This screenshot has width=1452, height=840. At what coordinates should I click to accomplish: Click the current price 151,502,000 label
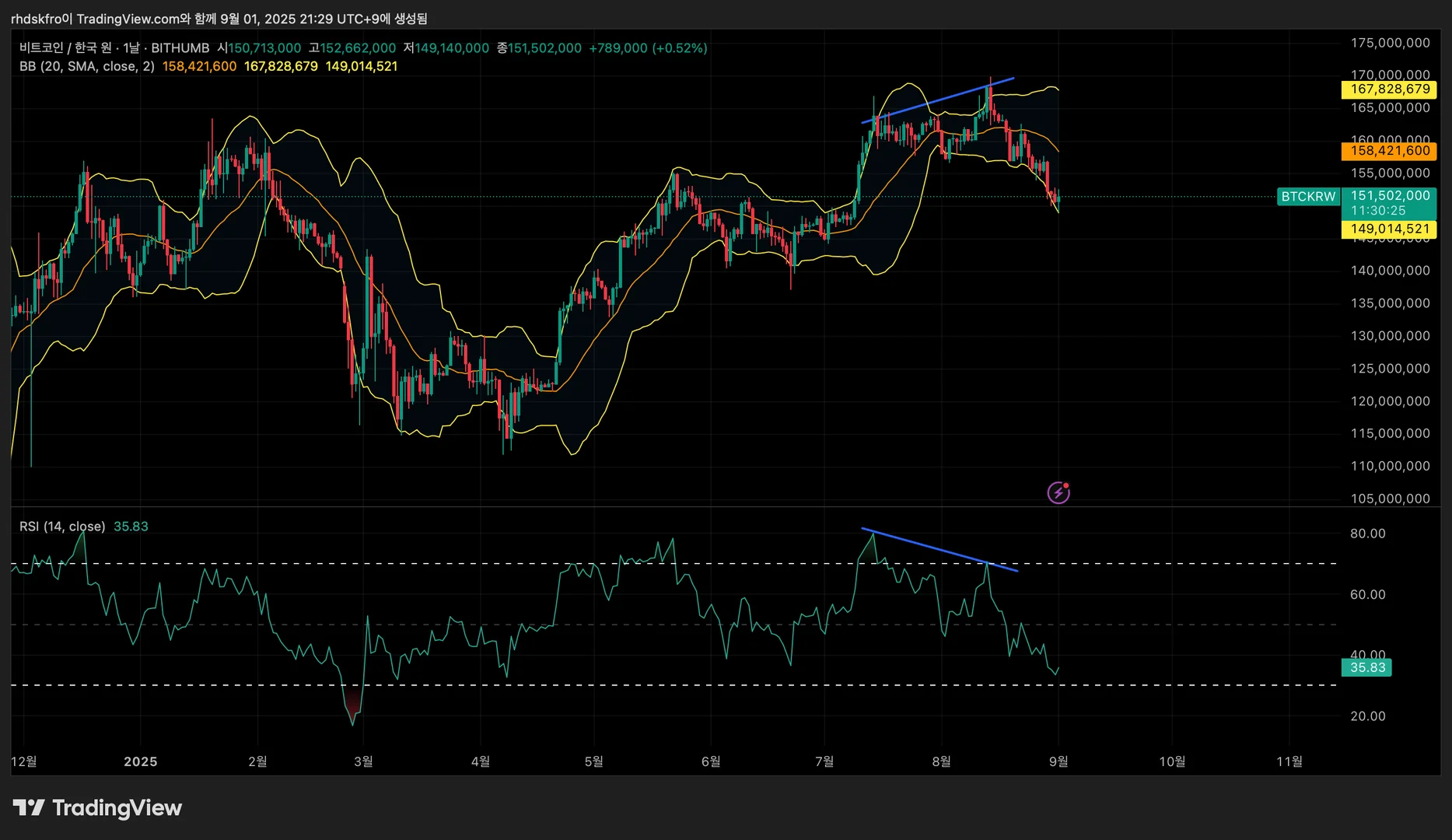(1389, 196)
